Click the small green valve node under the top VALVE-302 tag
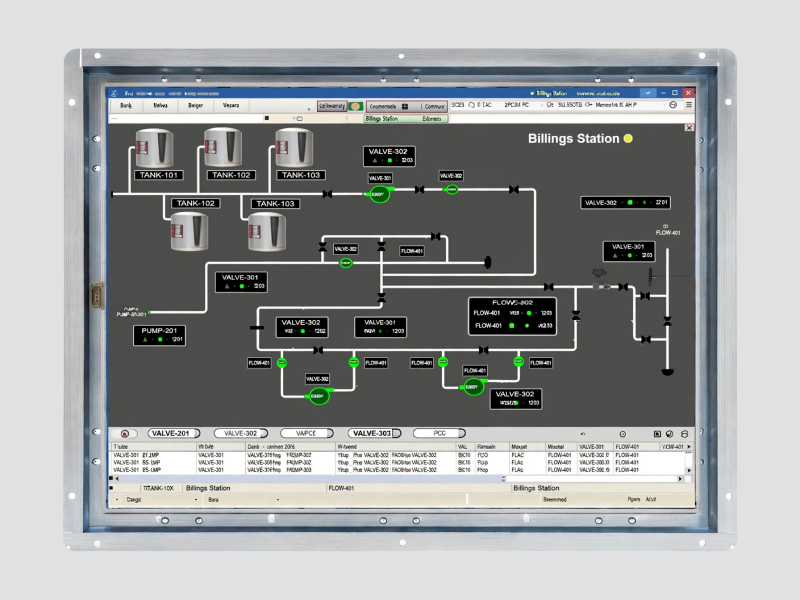Image resolution: width=800 pixels, height=600 pixels. 452,189
